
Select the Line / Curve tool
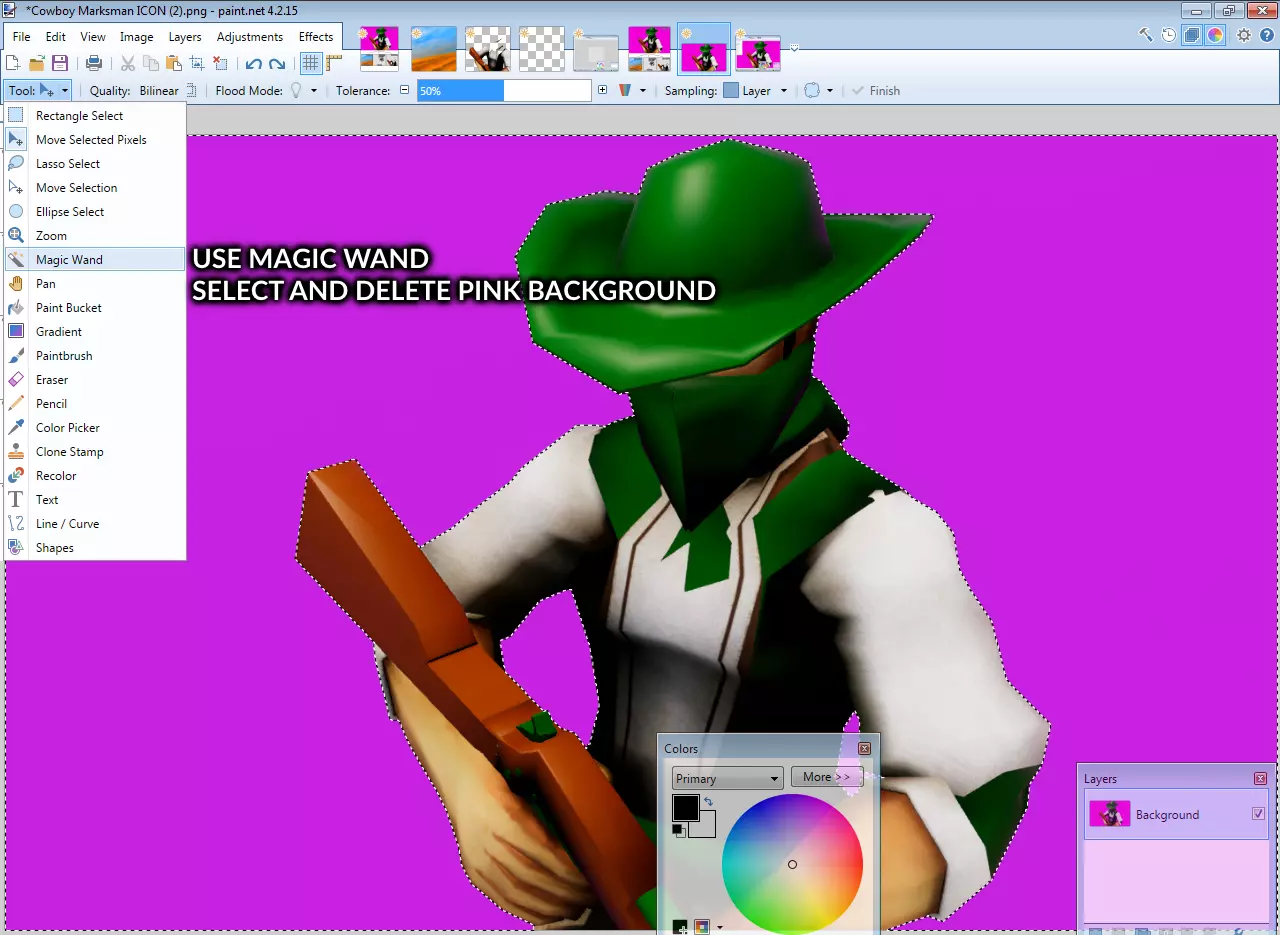(x=95, y=524)
